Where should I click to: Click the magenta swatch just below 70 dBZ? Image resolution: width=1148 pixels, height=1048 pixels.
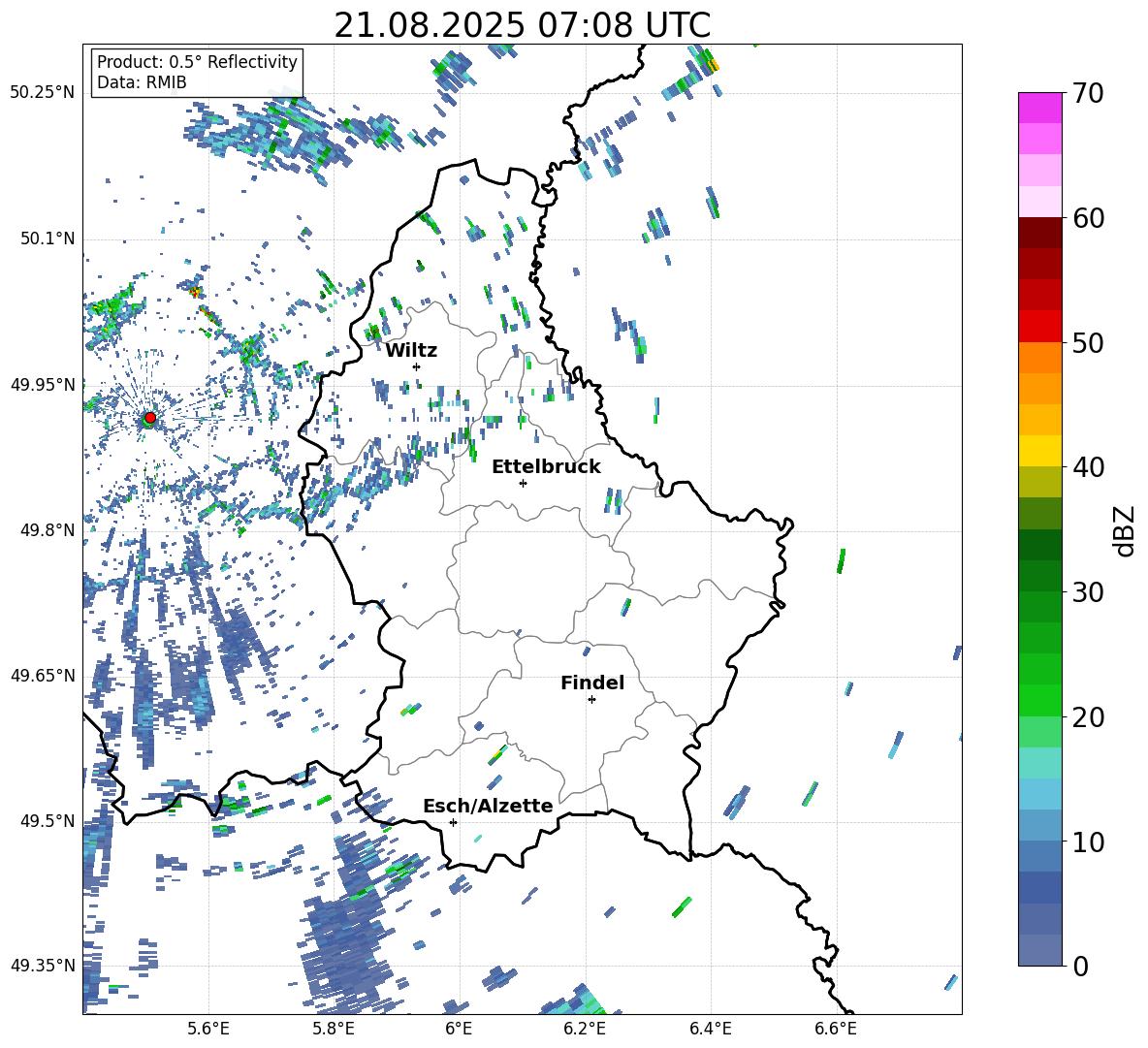point(1039,108)
